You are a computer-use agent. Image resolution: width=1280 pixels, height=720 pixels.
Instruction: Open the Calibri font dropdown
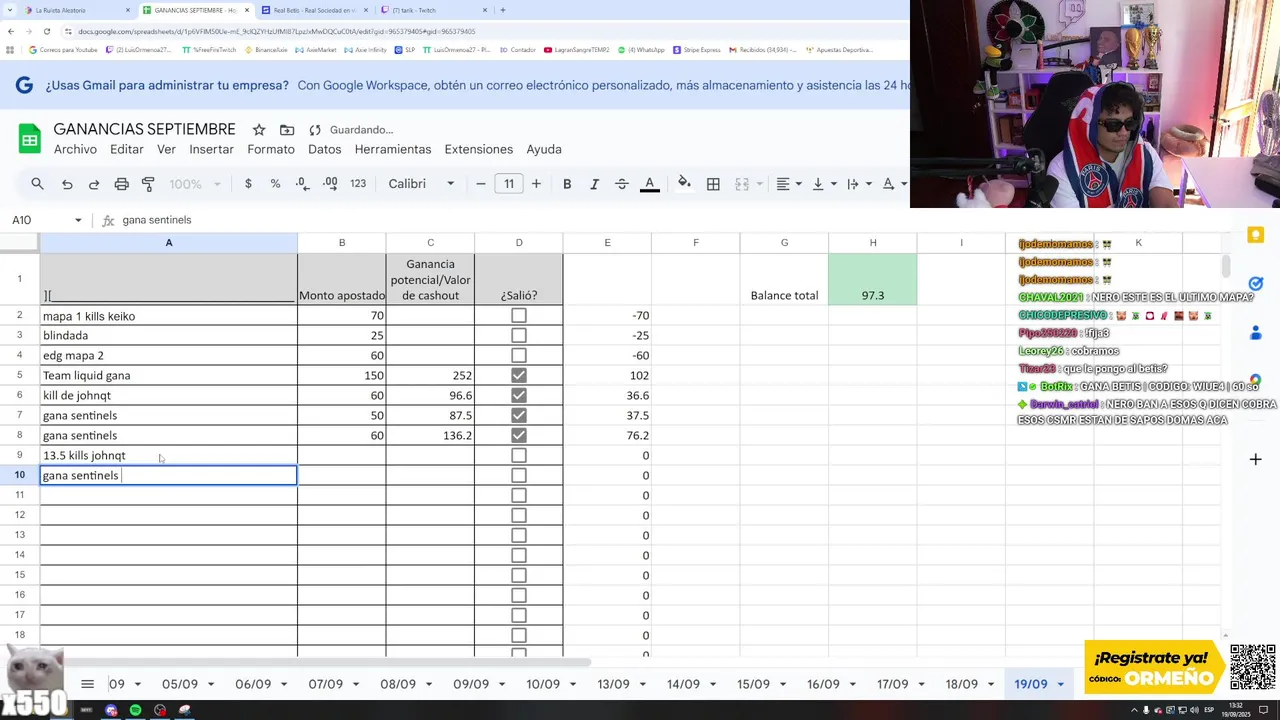(421, 184)
